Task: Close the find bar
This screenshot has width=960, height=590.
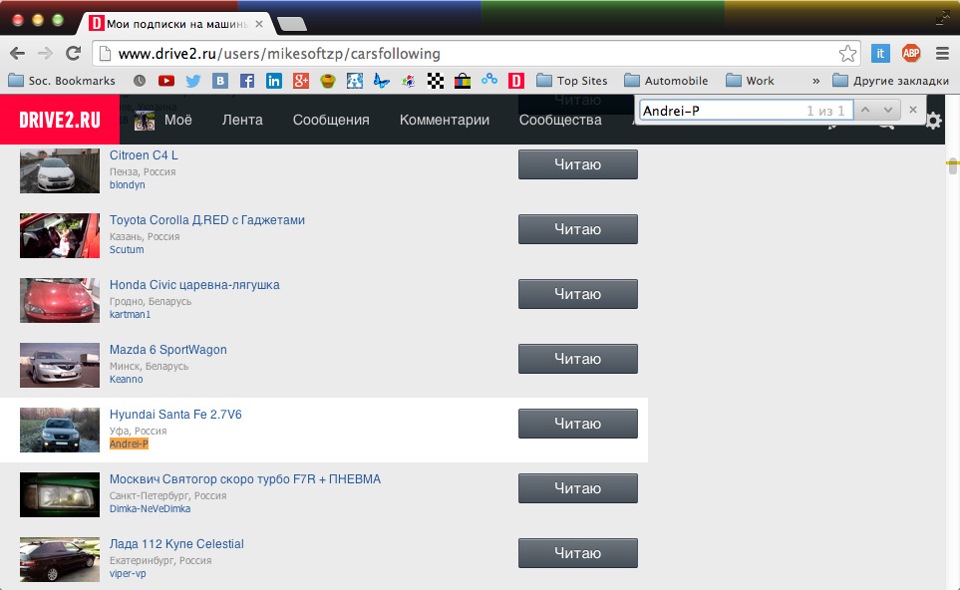Action: point(913,110)
